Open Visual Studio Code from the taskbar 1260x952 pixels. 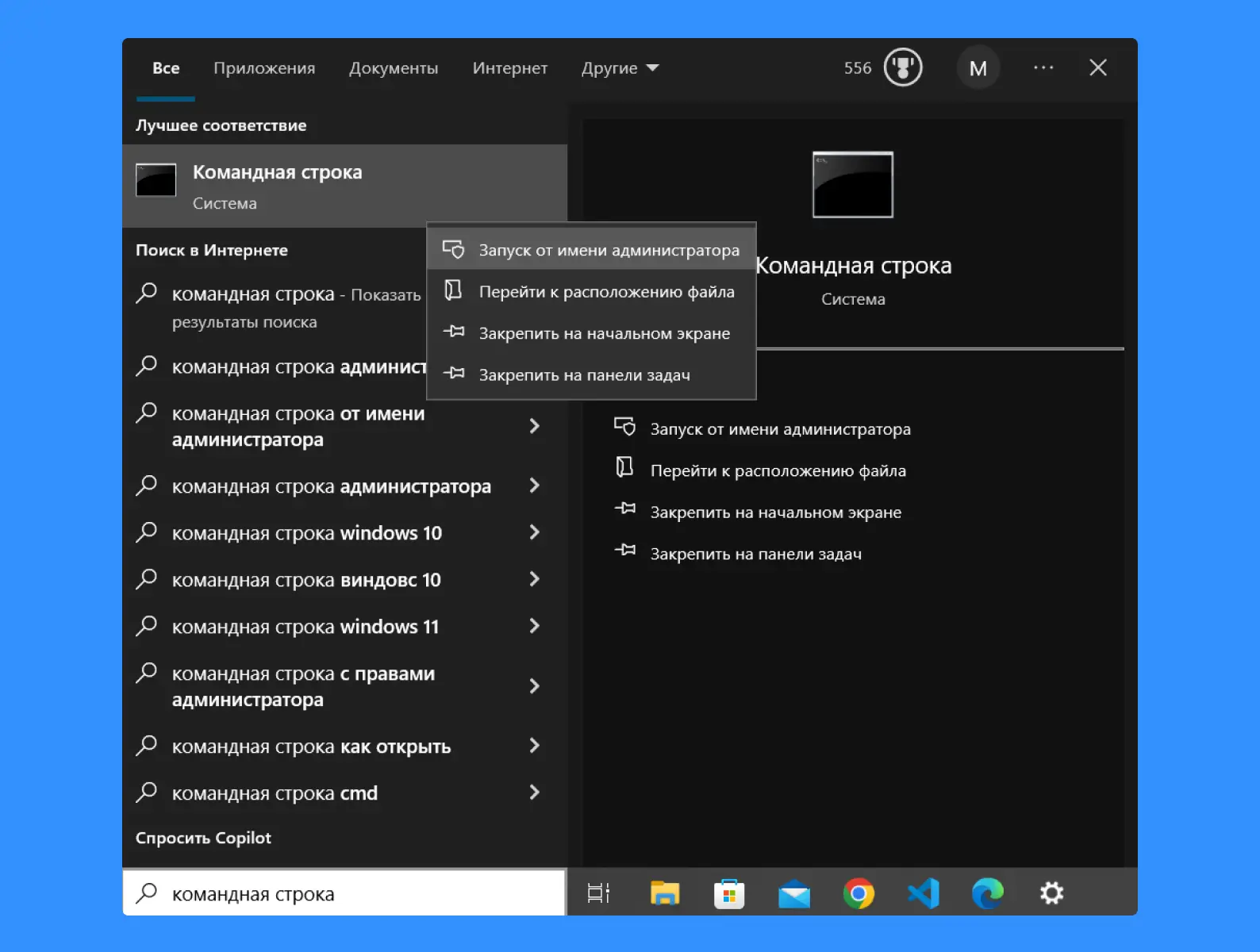coord(924,893)
